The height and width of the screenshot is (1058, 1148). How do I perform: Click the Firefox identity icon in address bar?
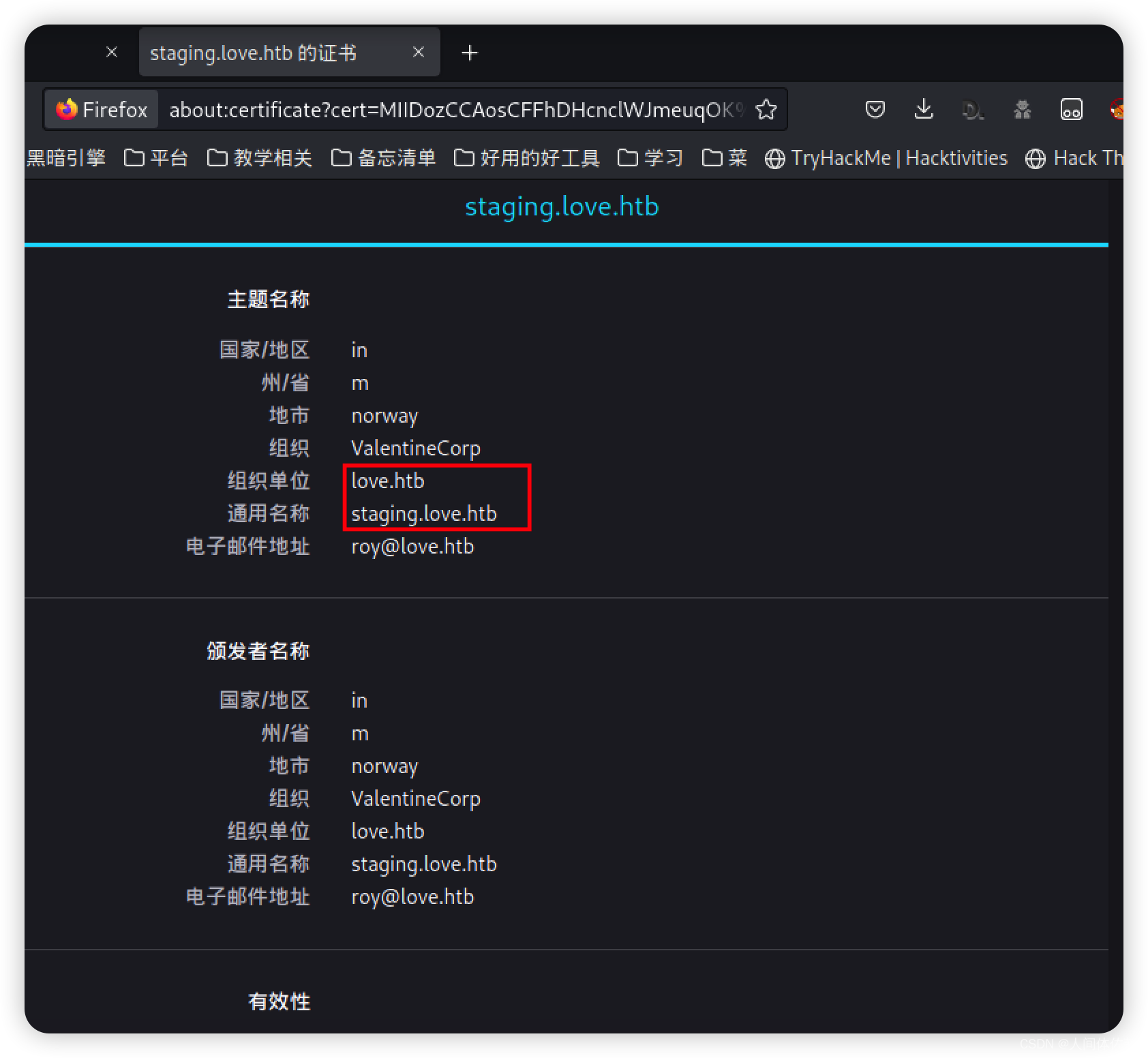tap(102, 109)
